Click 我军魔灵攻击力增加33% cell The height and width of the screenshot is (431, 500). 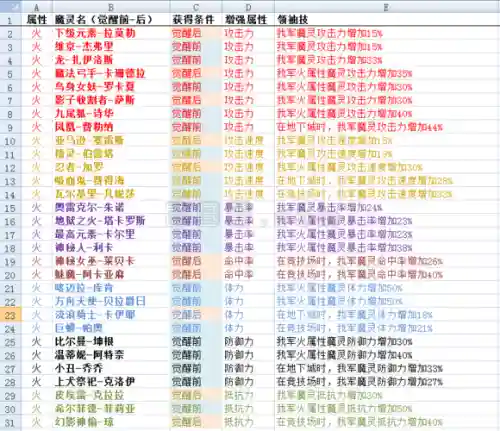[x=387, y=60]
